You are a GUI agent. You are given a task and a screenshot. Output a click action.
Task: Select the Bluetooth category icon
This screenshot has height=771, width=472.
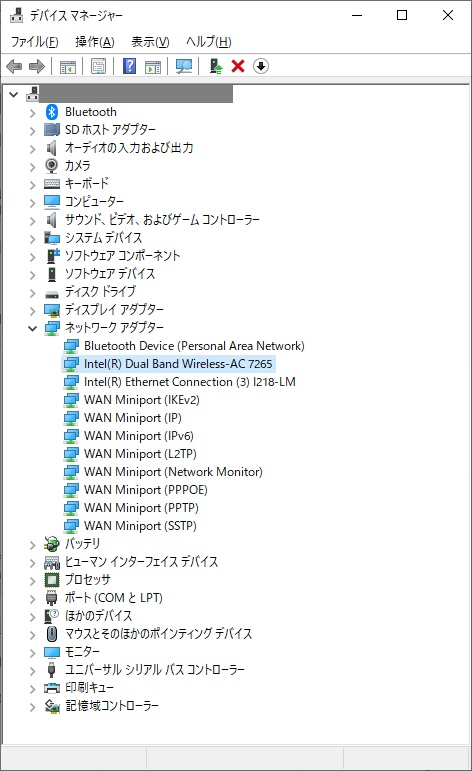(52, 112)
